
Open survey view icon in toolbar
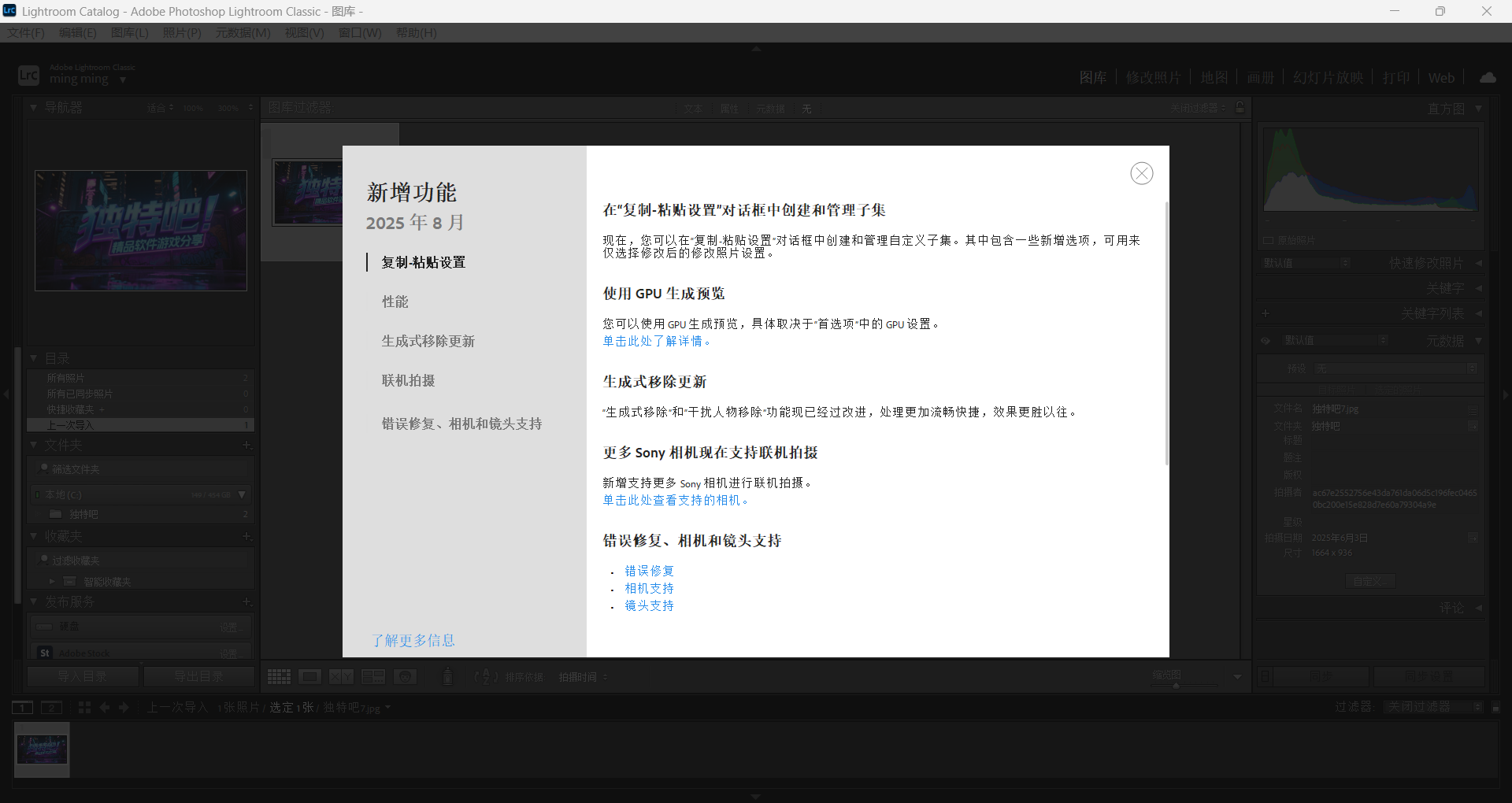pyautogui.click(x=372, y=677)
